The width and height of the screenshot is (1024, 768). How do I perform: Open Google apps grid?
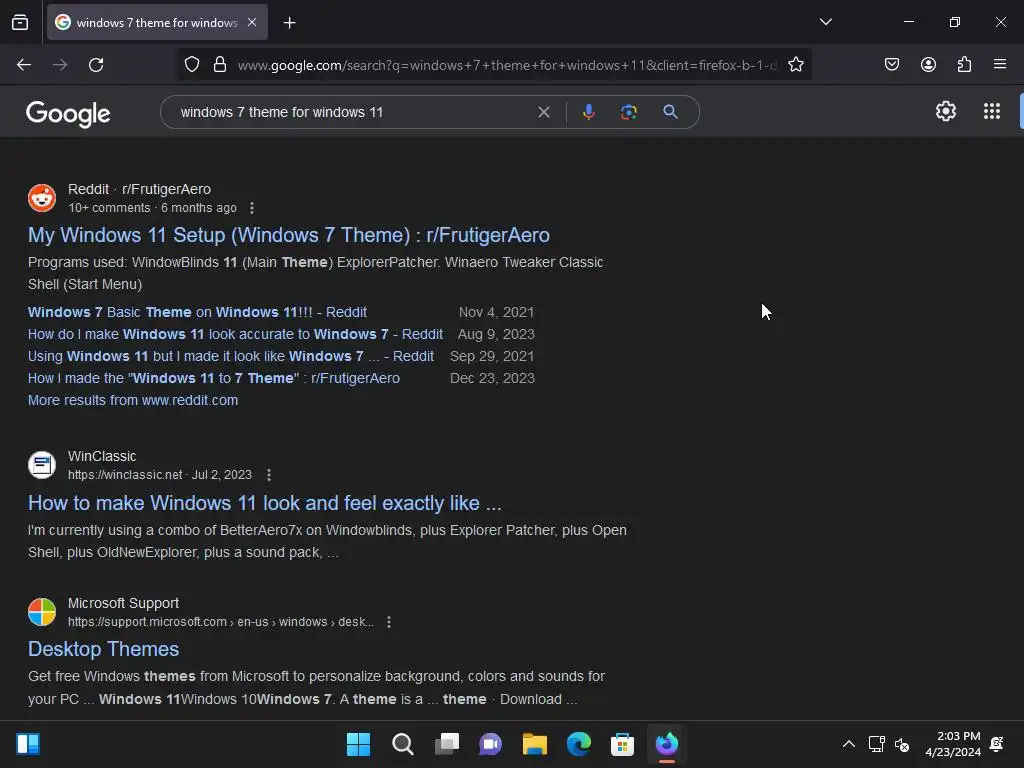click(x=991, y=112)
